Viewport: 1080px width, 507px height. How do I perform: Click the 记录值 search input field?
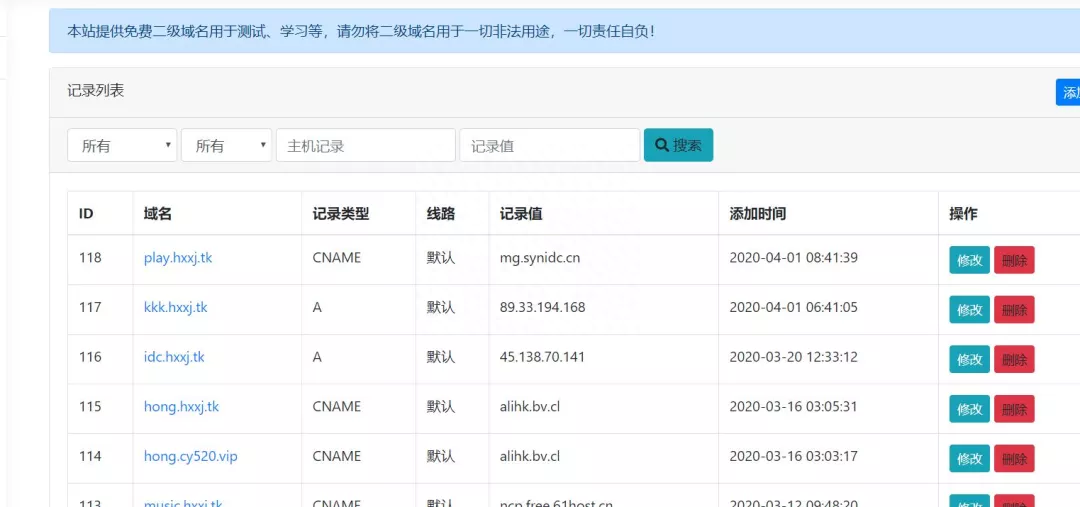click(549, 145)
